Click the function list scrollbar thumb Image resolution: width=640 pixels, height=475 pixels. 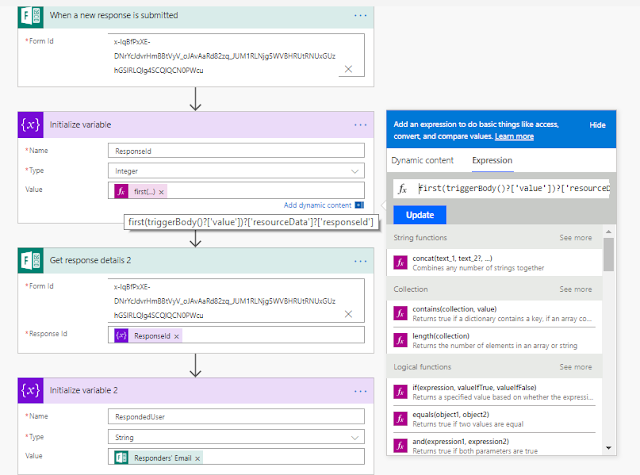(609, 255)
